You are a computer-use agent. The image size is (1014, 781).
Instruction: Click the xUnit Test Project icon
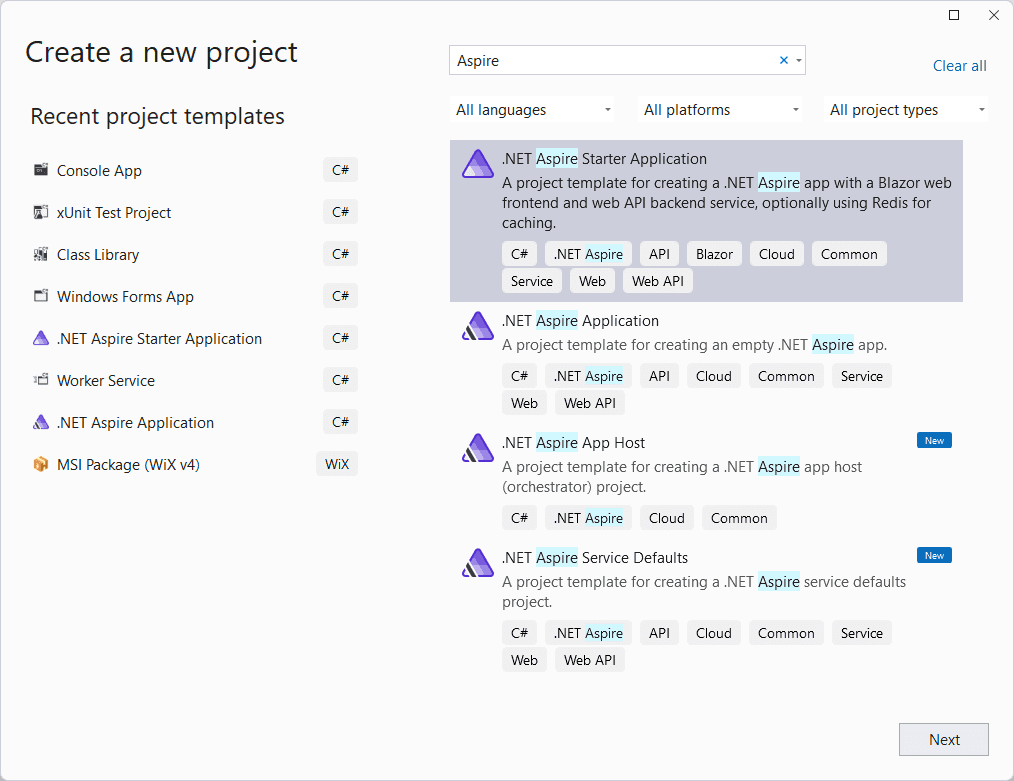point(41,212)
